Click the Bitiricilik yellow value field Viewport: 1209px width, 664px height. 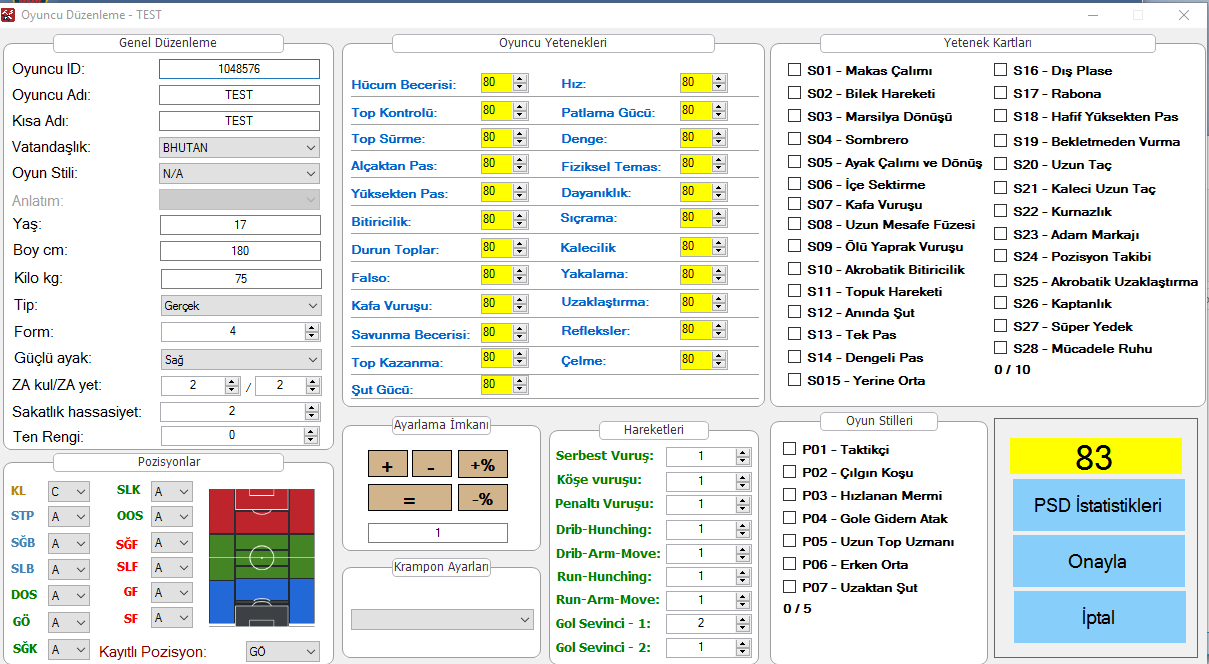(496, 220)
